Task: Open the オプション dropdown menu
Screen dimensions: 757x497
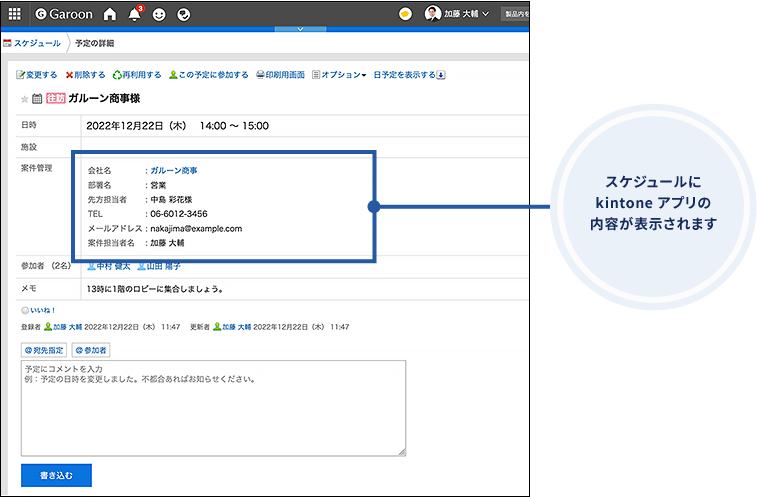Action: point(339,75)
